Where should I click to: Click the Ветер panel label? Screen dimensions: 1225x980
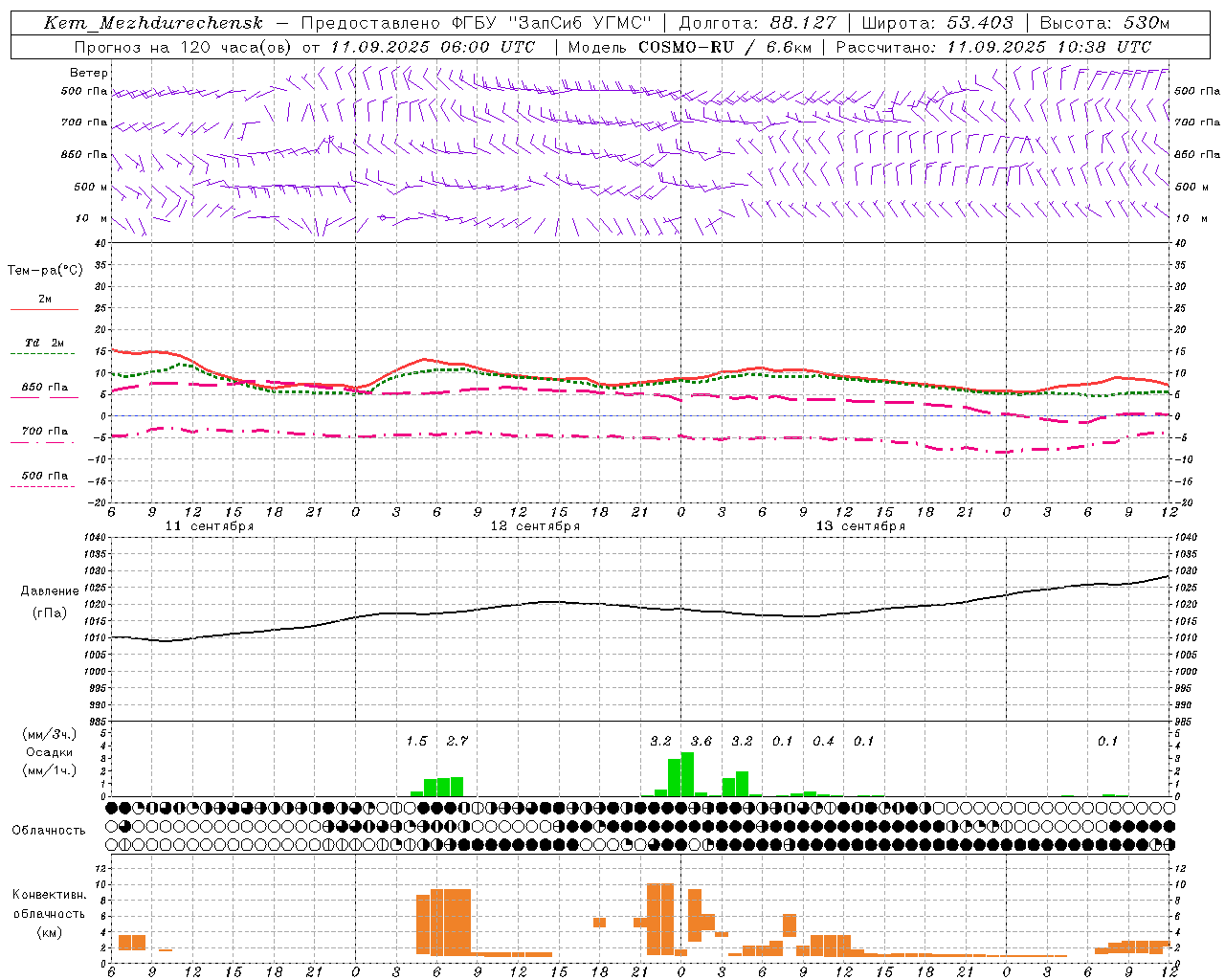89,73
